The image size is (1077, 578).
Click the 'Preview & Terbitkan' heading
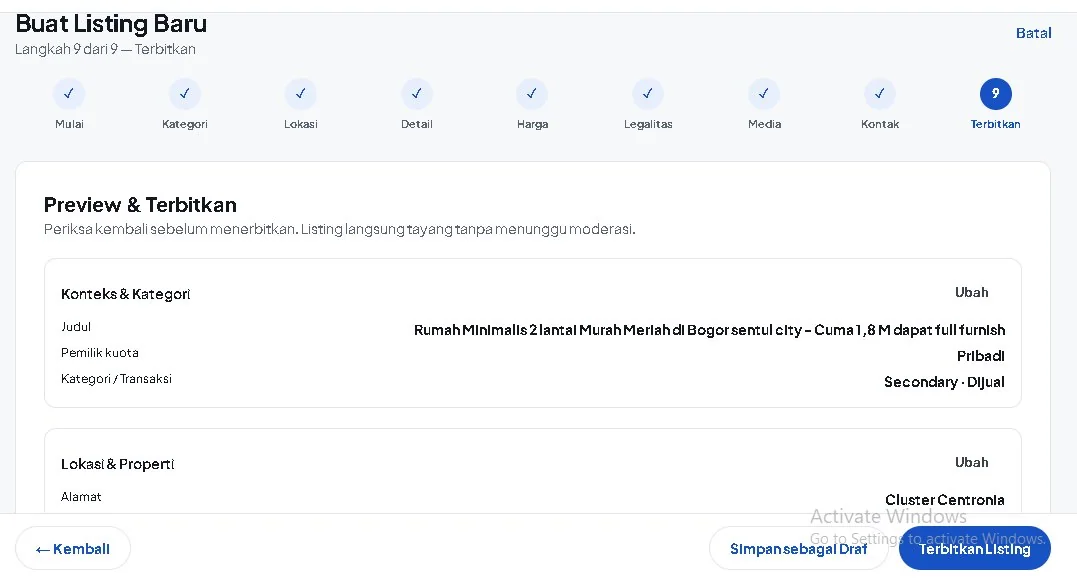(x=140, y=205)
